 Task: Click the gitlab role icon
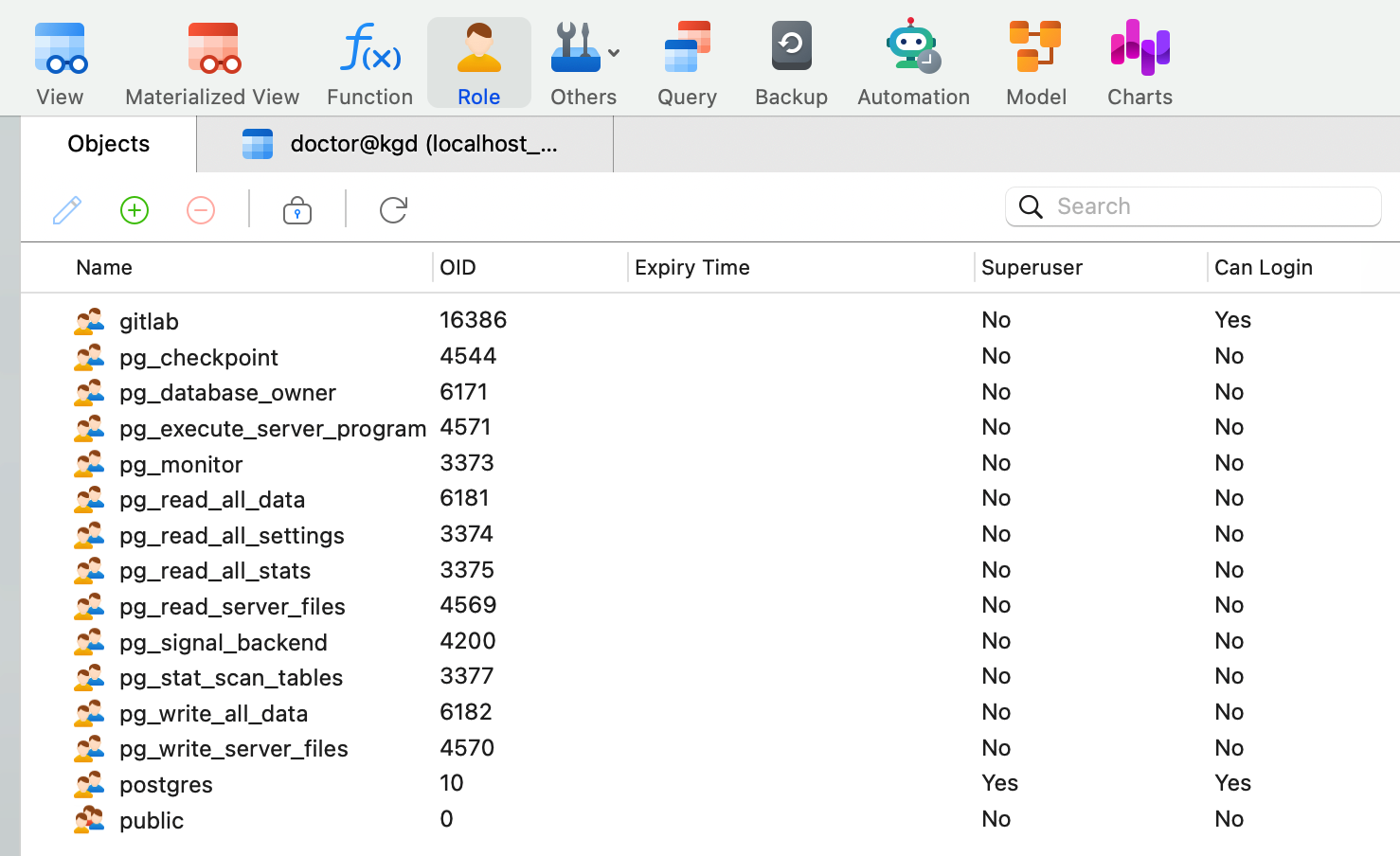(x=89, y=322)
